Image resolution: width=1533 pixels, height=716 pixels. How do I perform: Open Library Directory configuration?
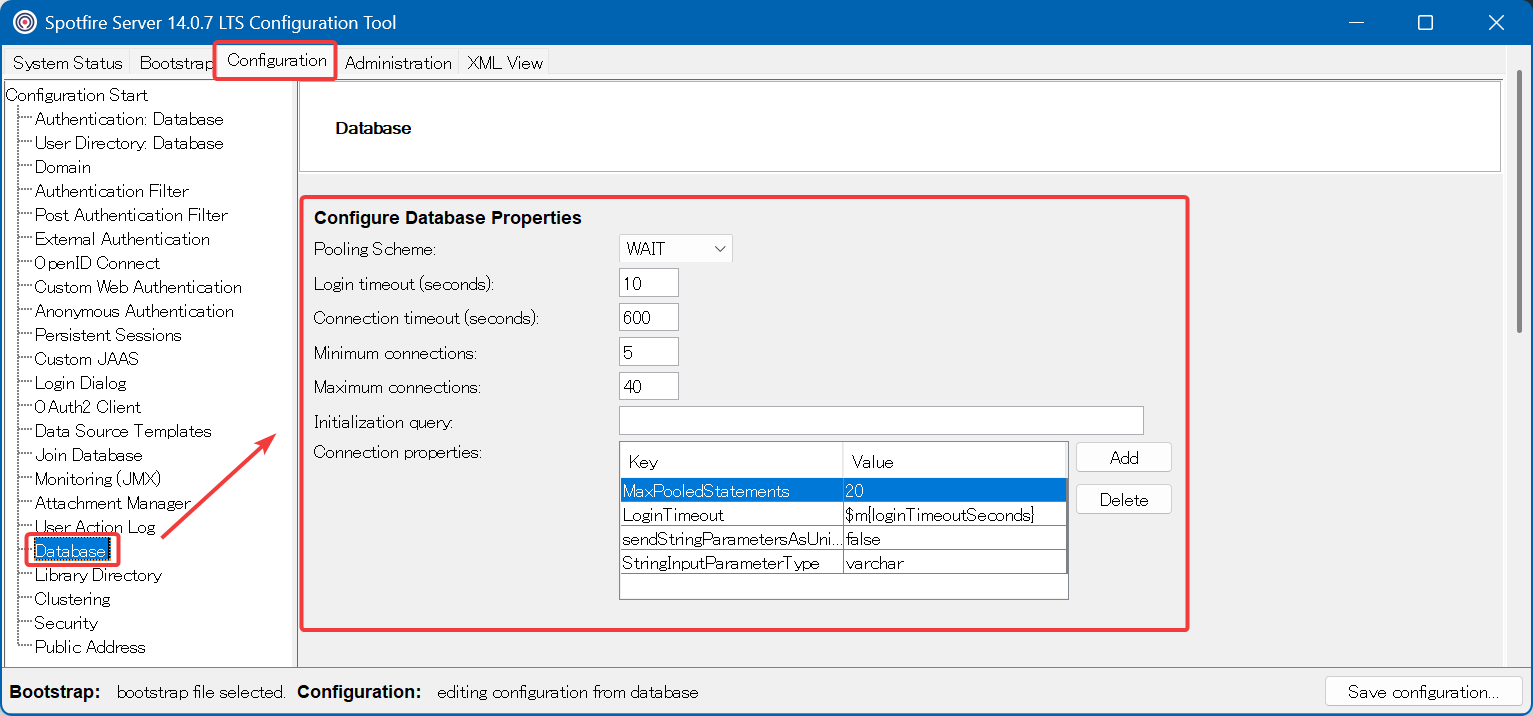(98, 575)
